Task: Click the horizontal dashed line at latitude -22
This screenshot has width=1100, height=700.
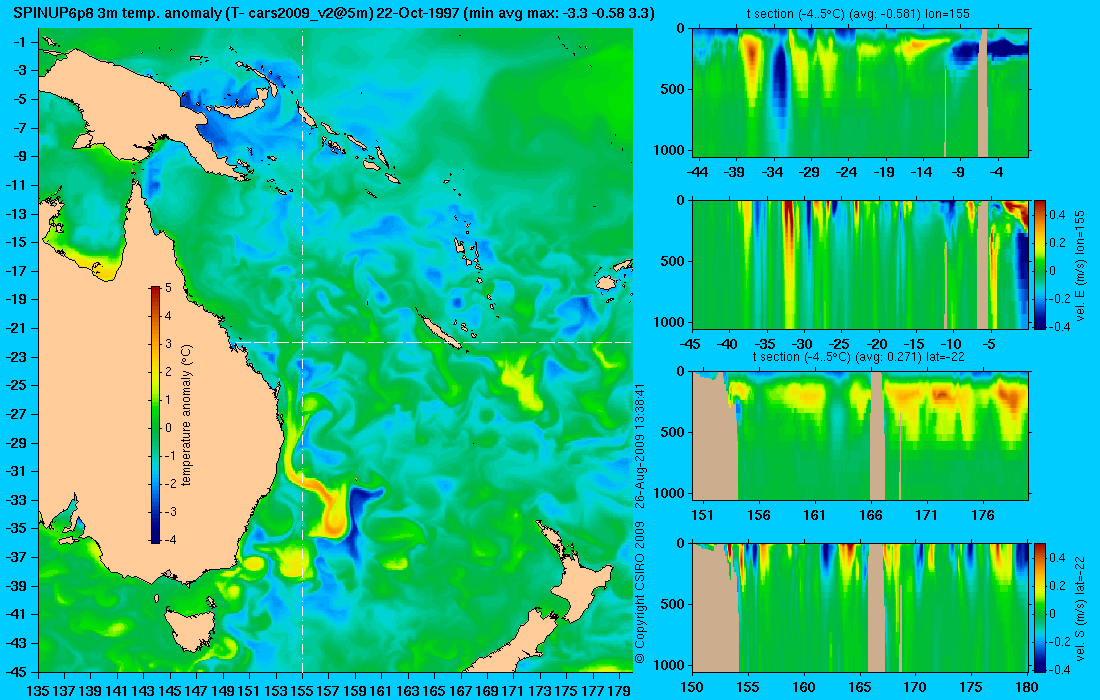Action: click(431, 342)
